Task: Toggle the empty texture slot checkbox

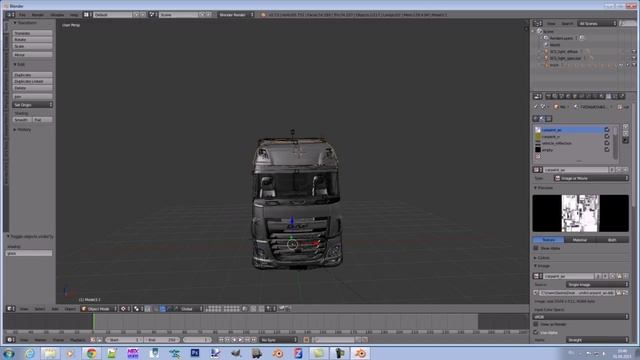Action: [x=607, y=150]
